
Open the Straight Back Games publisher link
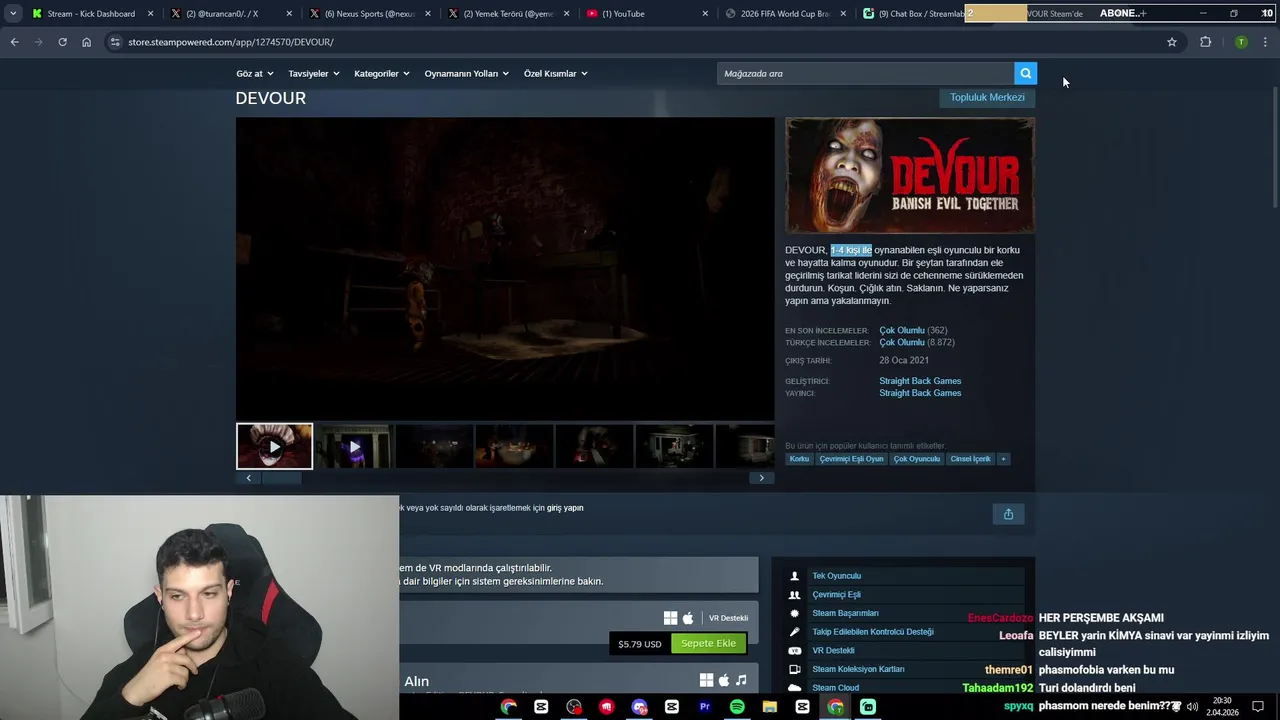pyautogui.click(x=920, y=393)
